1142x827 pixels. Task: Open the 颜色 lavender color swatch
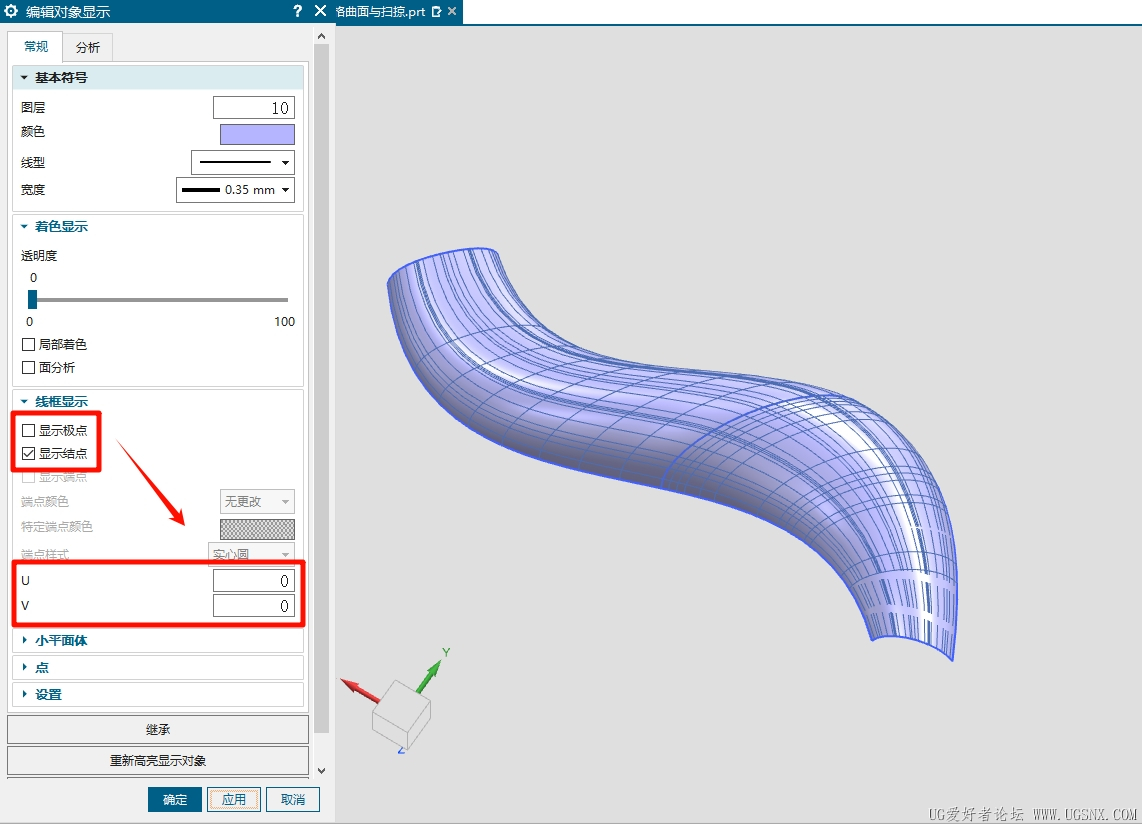pyautogui.click(x=257, y=134)
